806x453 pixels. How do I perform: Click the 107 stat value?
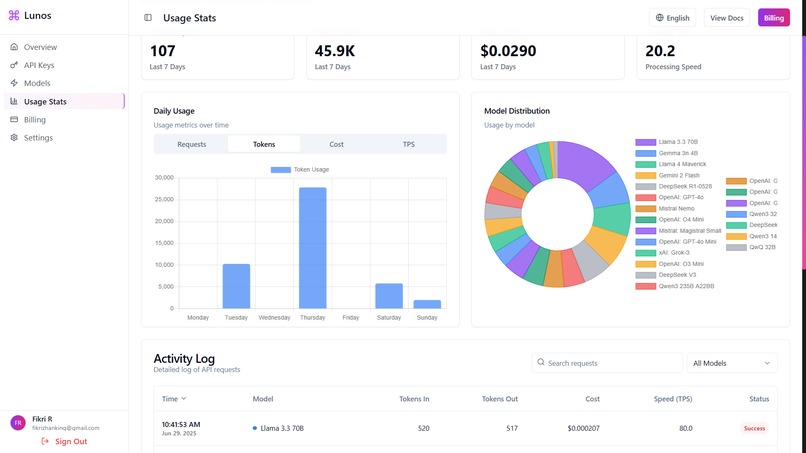pos(162,51)
